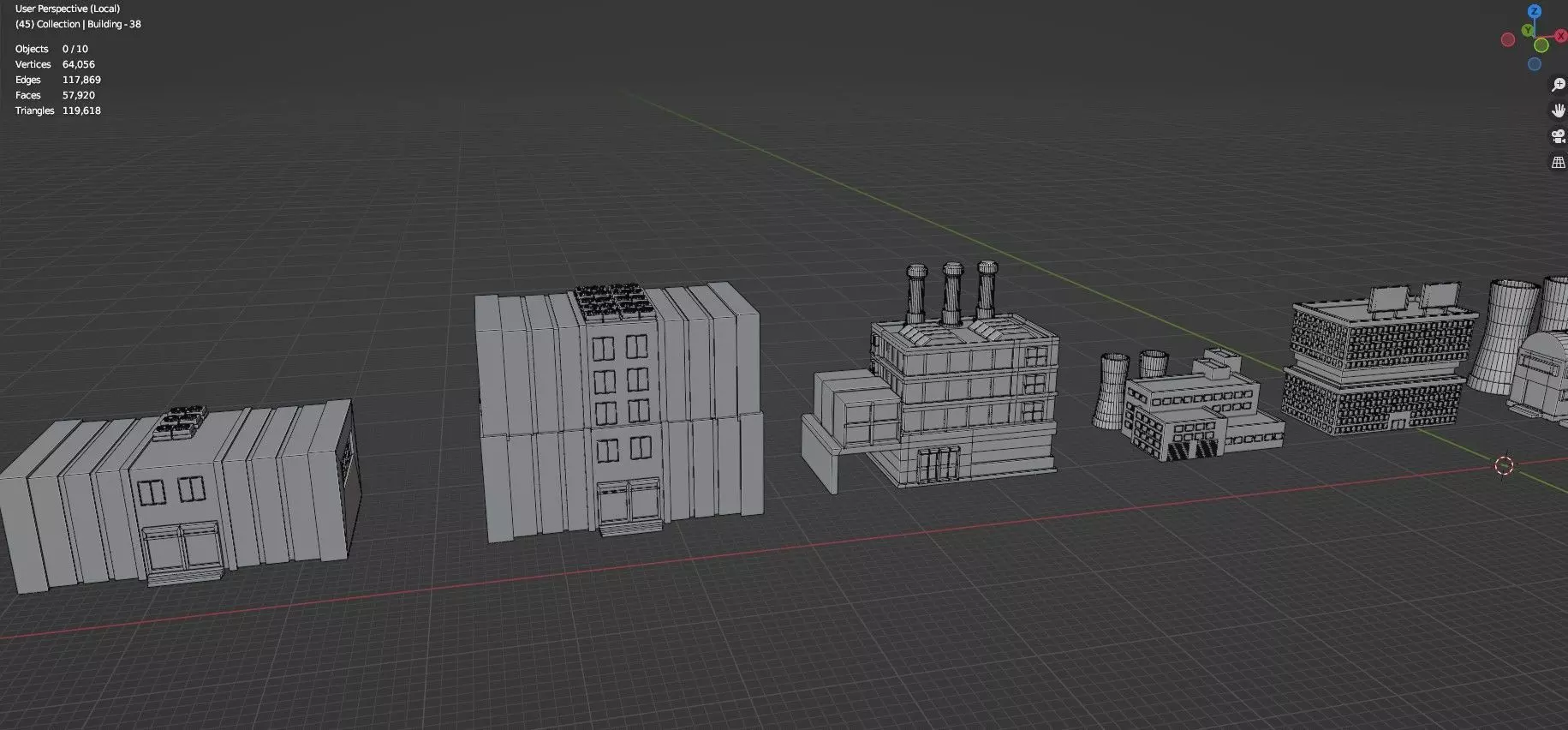Click the 3D cursor on the red axis
Image resolution: width=1568 pixels, height=730 pixels.
click(x=1504, y=465)
